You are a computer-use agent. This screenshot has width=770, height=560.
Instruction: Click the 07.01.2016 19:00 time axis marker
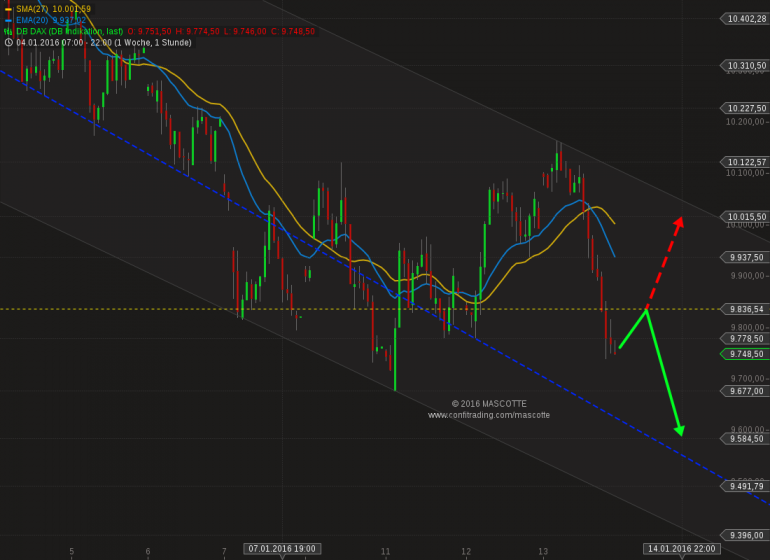[282, 549]
